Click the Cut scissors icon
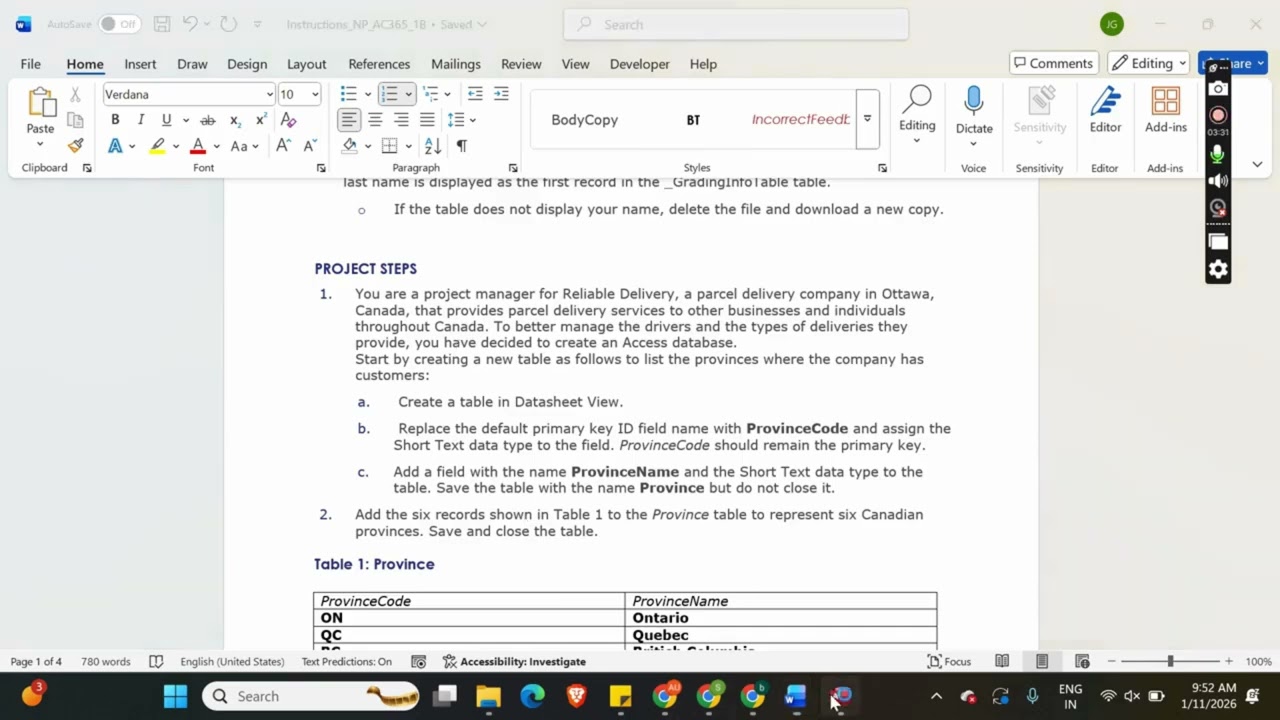The height and width of the screenshot is (720, 1280). (75, 95)
